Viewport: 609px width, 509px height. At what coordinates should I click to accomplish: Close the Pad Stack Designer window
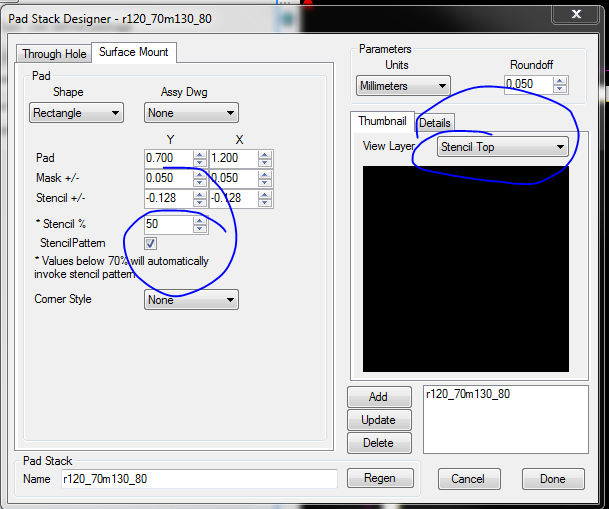click(576, 15)
